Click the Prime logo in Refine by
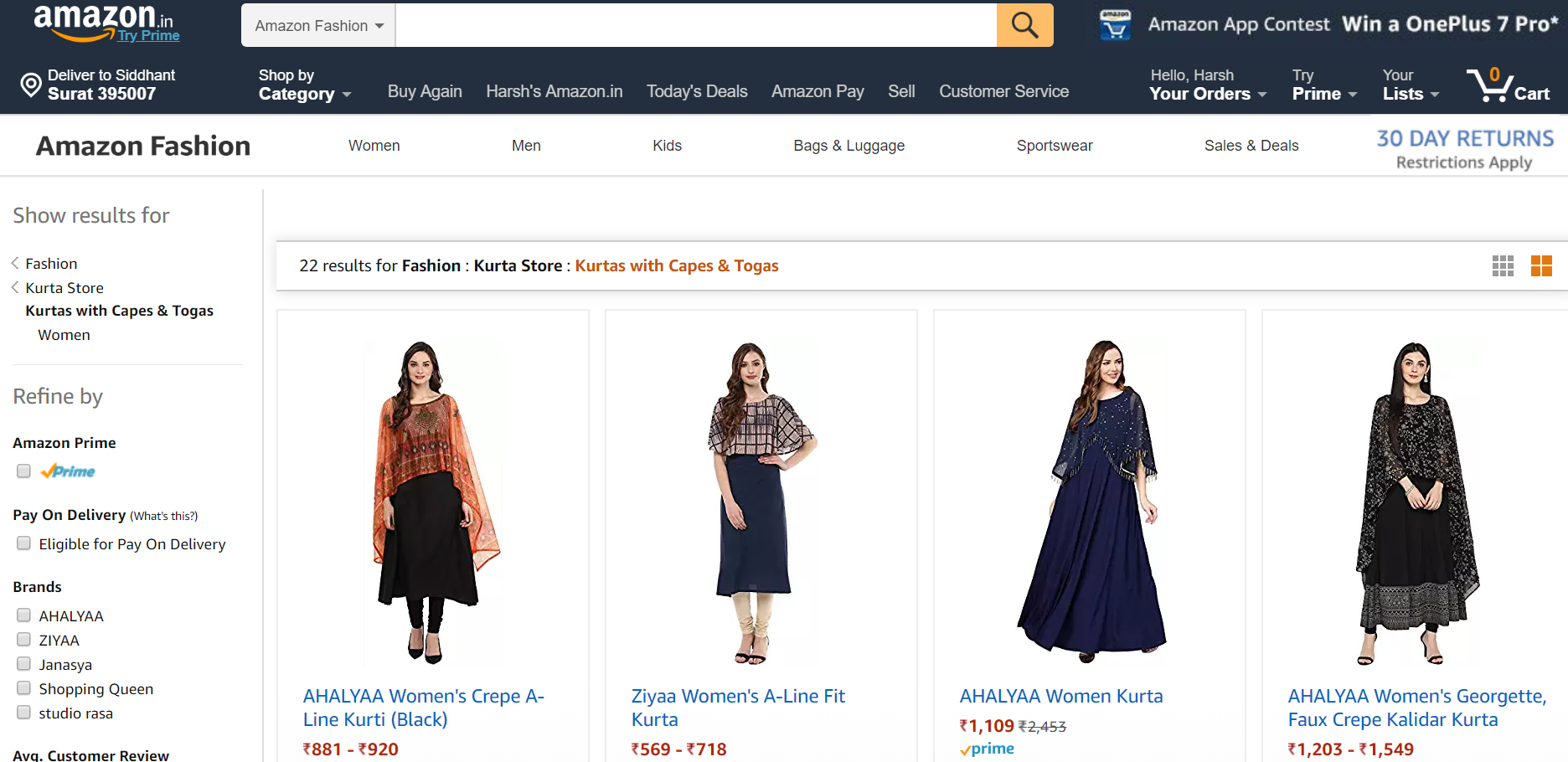Image resolution: width=1568 pixels, height=762 pixels. [68, 471]
